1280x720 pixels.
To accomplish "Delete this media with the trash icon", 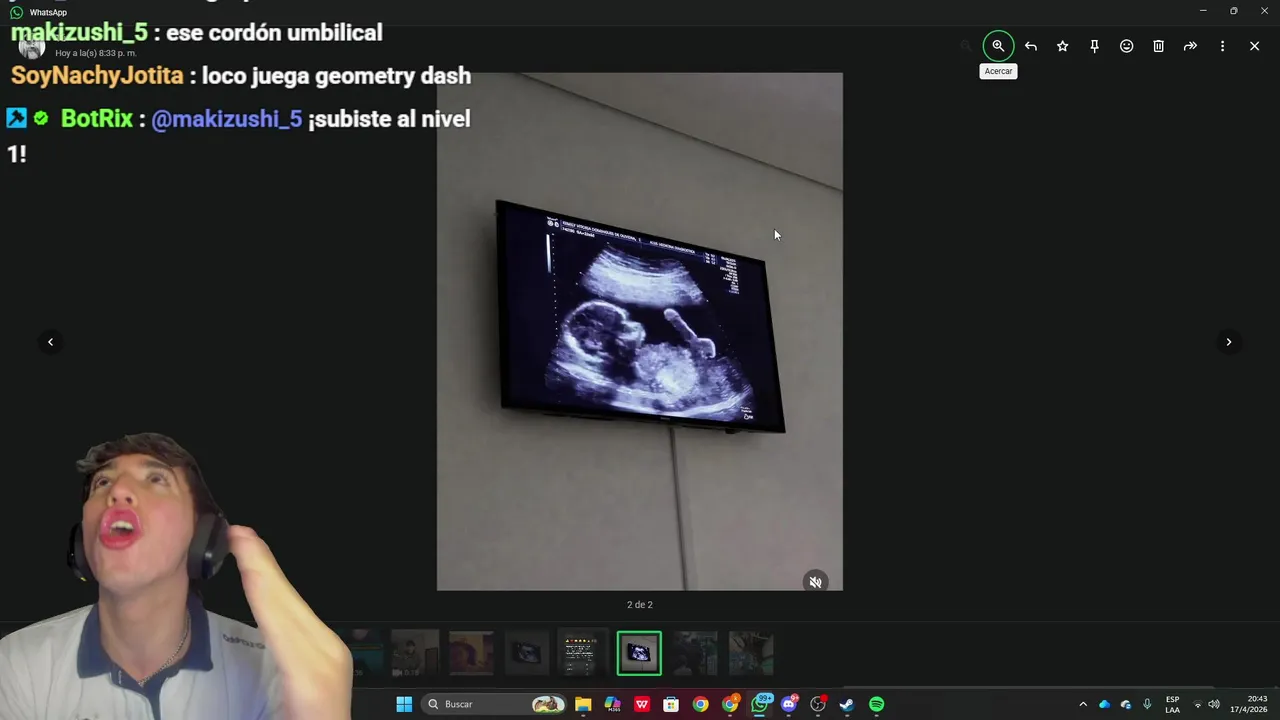I will tap(1159, 46).
